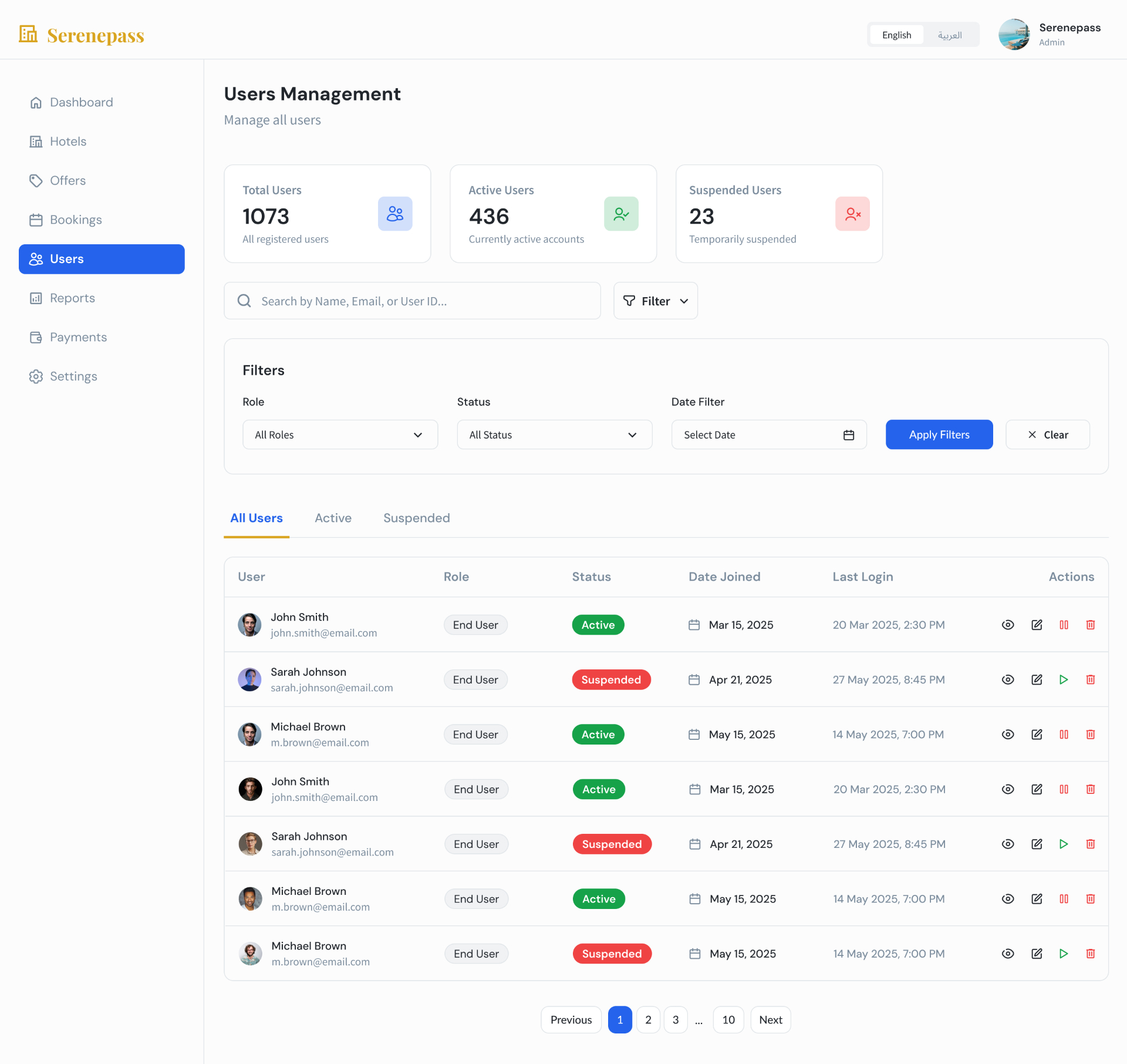The width and height of the screenshot is (1127, 1064).
Task: Edit the first John Smith row
Action: click(1037, 625)
